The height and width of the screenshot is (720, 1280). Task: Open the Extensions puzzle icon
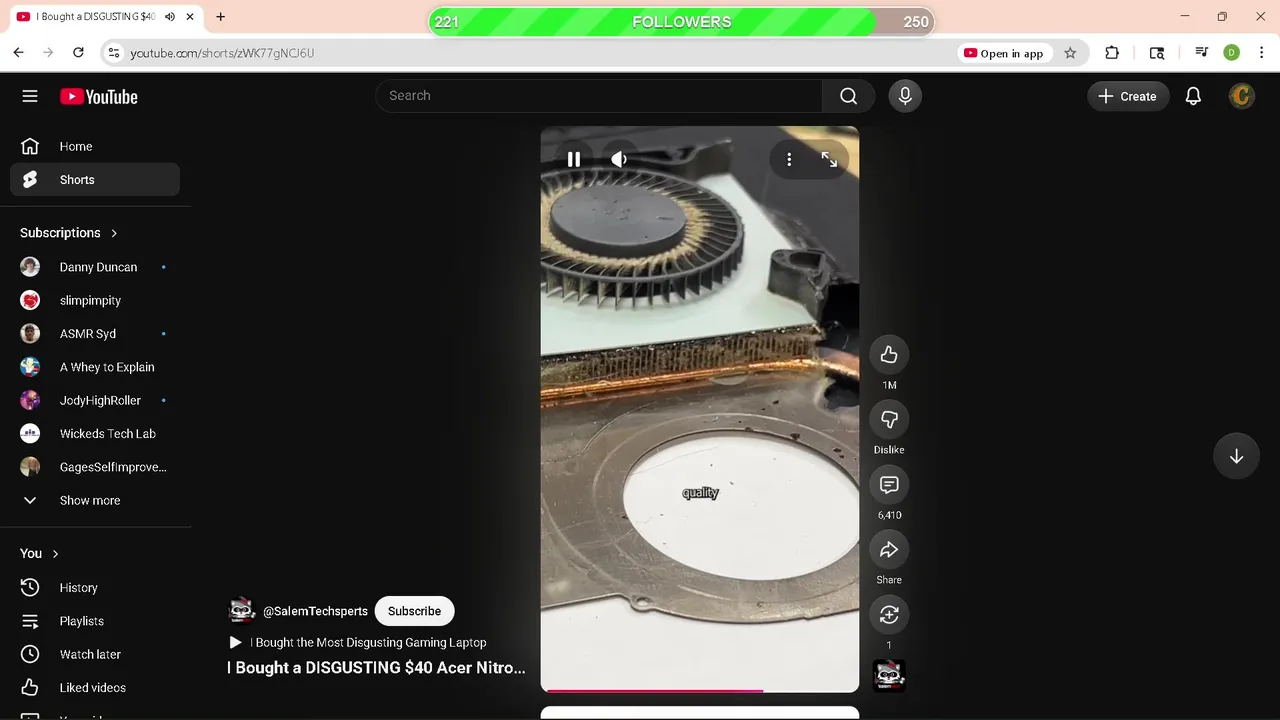point(1112,53)
